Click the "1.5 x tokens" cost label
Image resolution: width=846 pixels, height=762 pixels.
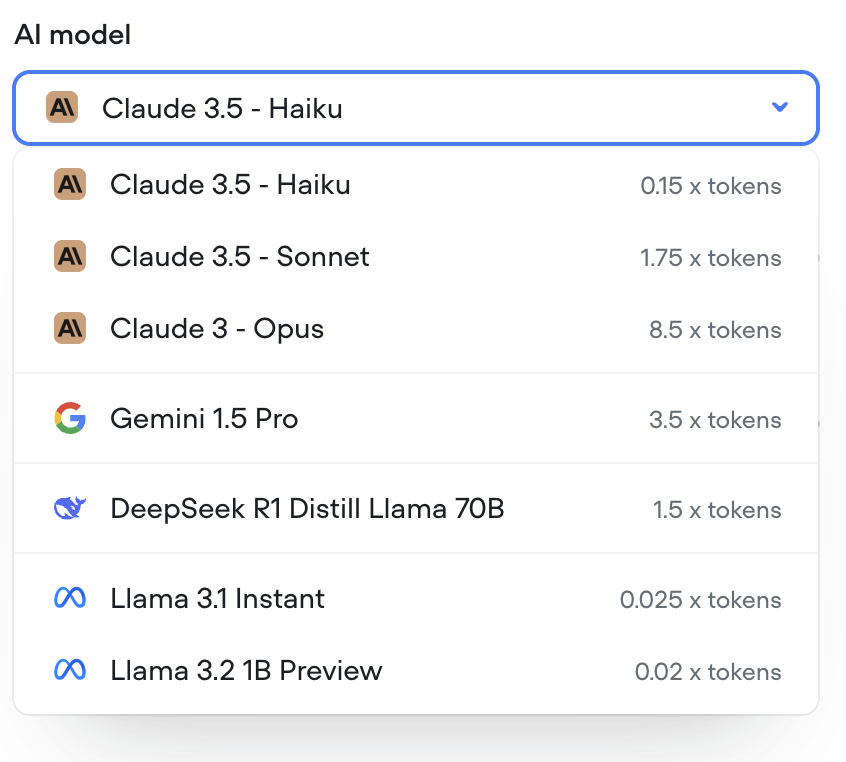(717, 509)
